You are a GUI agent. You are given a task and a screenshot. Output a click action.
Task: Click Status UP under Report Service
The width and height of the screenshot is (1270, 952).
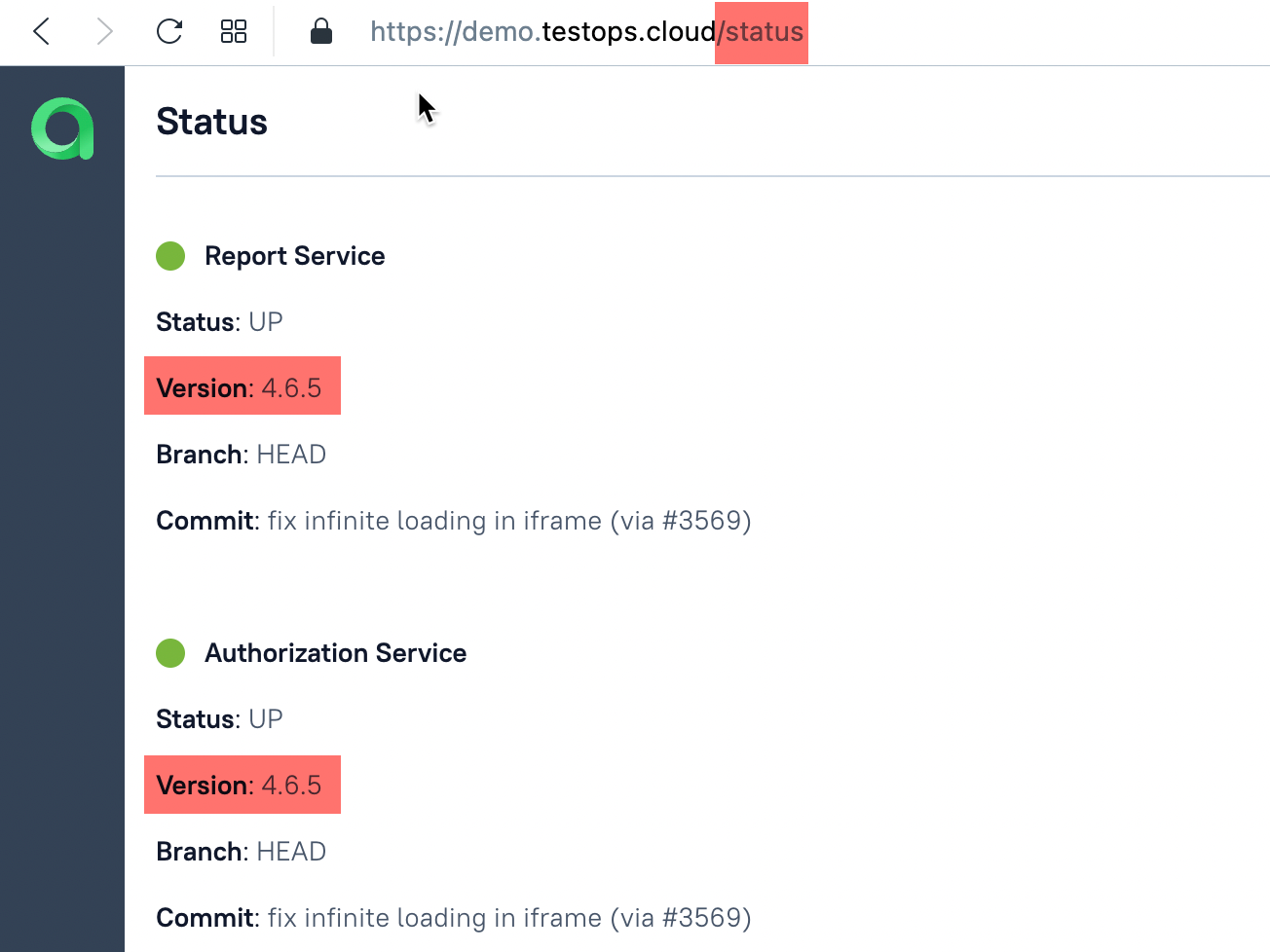point(219,322)
